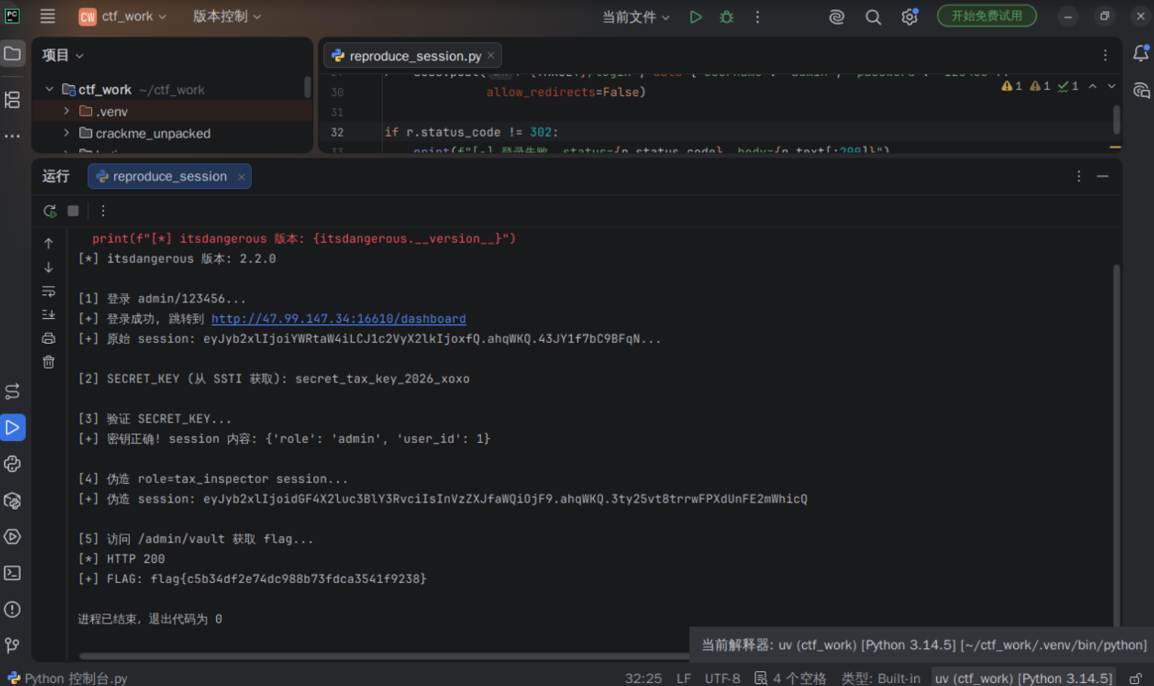Hide the Run tool window

click(x=1102, y=177)
